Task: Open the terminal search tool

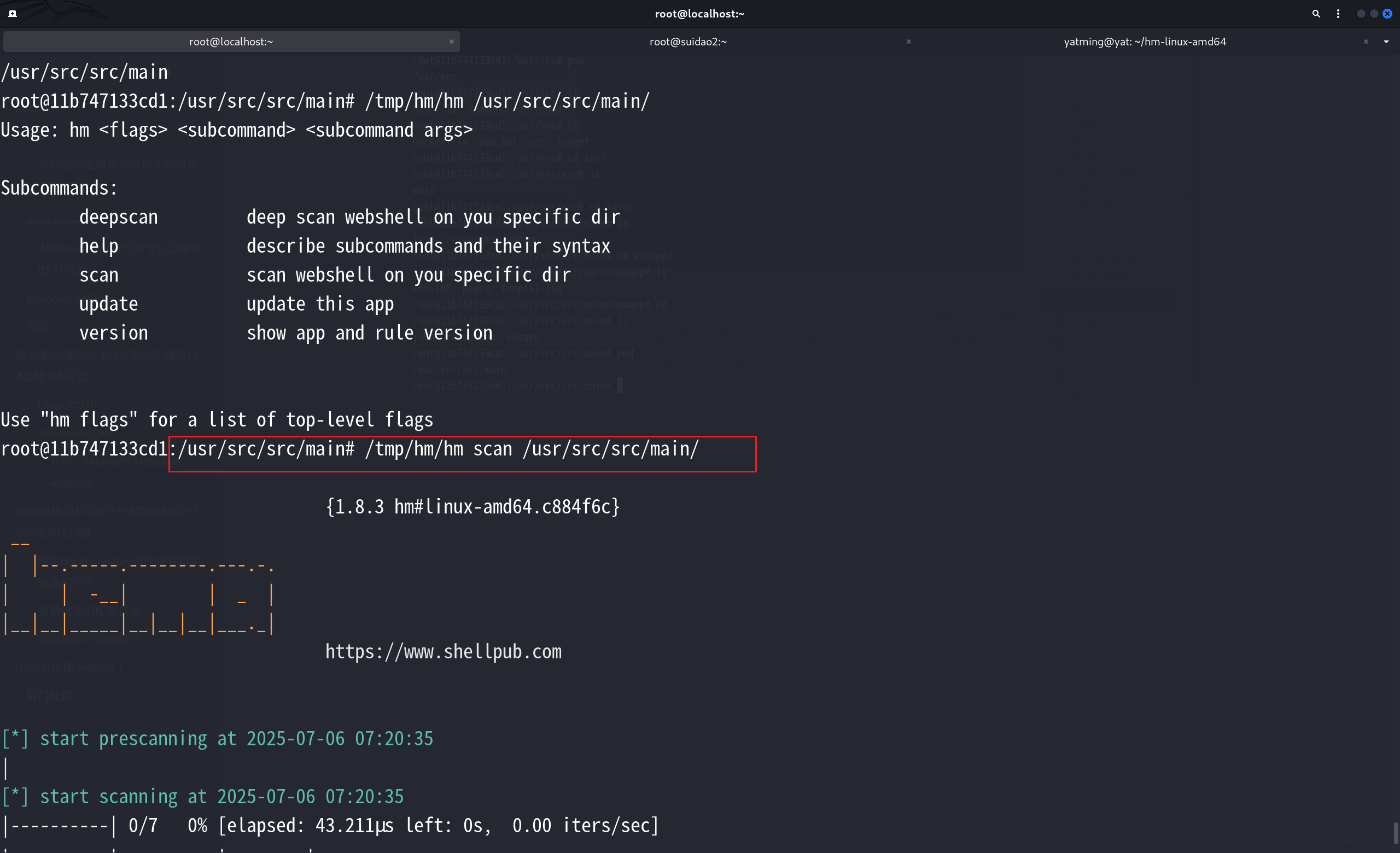Action: pos(1315,14)
